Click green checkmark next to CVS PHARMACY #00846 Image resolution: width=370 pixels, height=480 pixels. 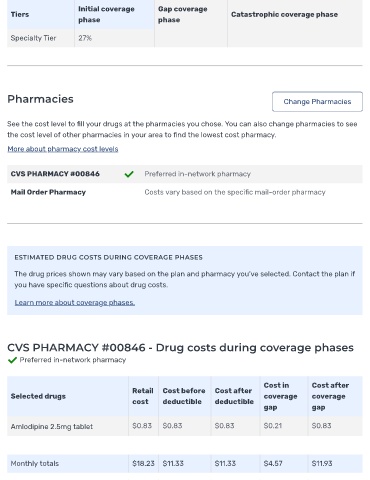coord(129,174)
